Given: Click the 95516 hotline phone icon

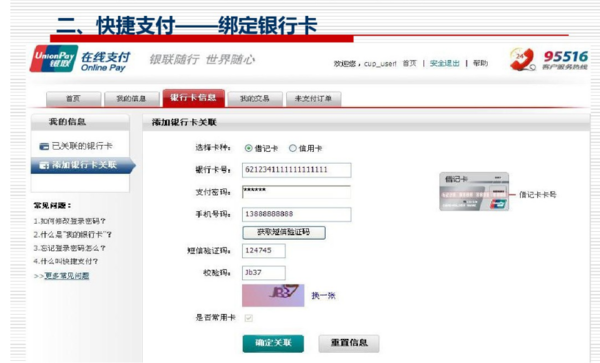Looking at the screenshot, I should [x=523, y=60].
